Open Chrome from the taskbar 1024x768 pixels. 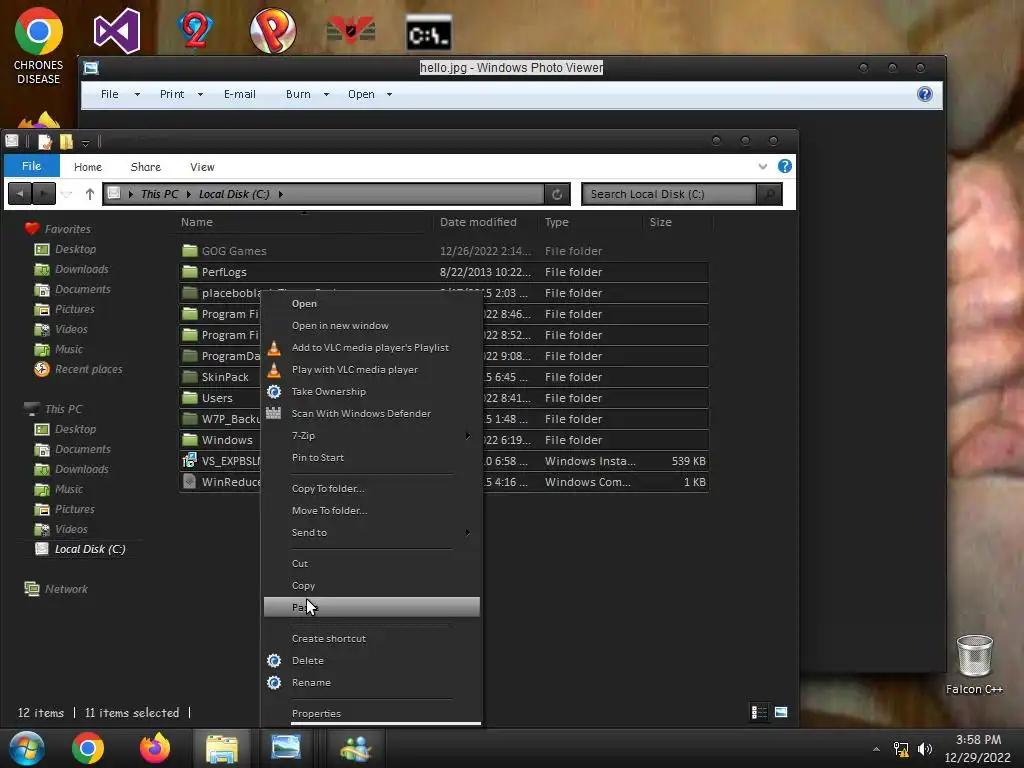click(88, 748)
